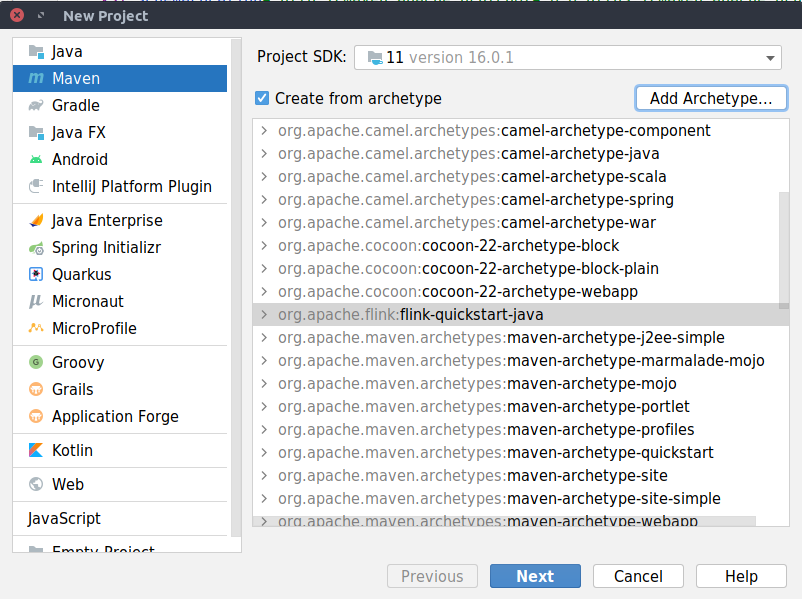Screen dimensions: 802x599
Task: Expand camel-archetype-component node
Action: 264,131
